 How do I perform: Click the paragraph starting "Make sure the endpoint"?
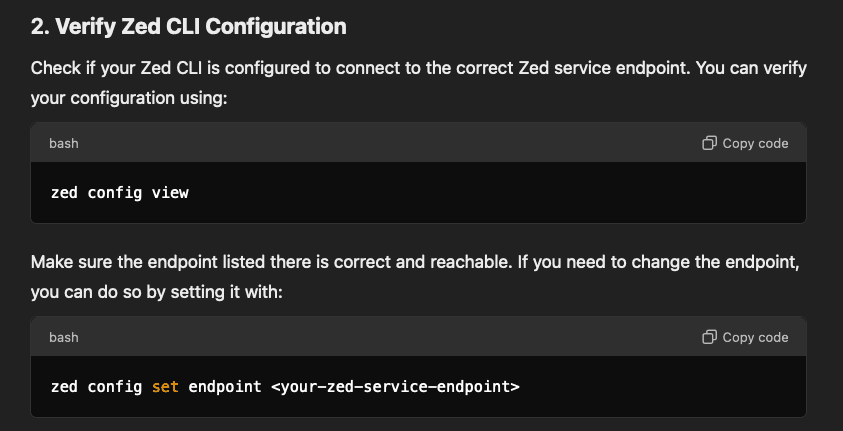pyautogui.click(x=418, y=263)
